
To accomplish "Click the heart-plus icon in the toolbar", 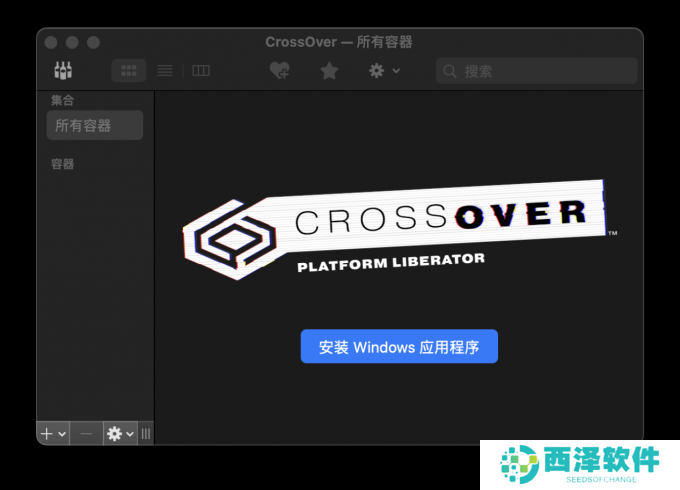I will [x=280, y=71].
